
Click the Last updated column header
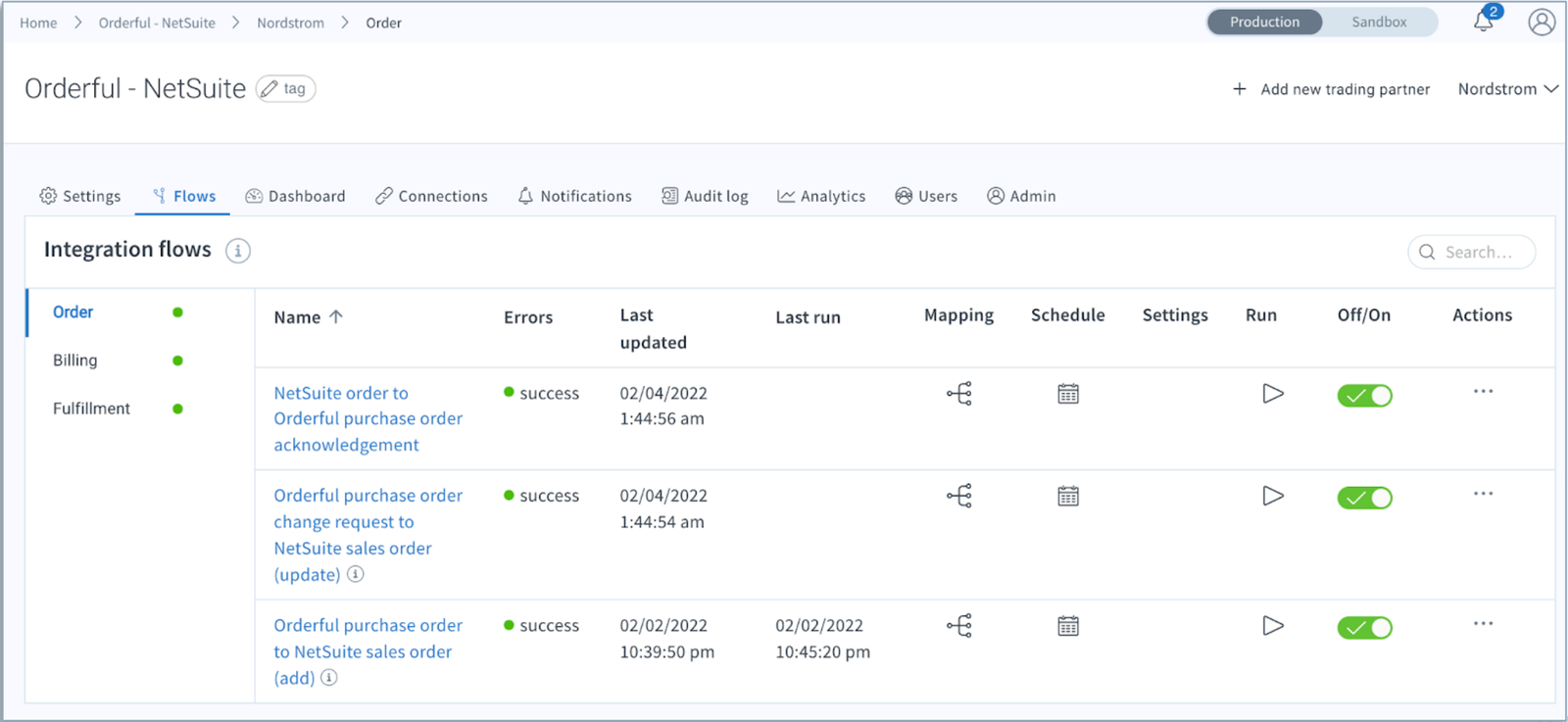coord(653,329)
